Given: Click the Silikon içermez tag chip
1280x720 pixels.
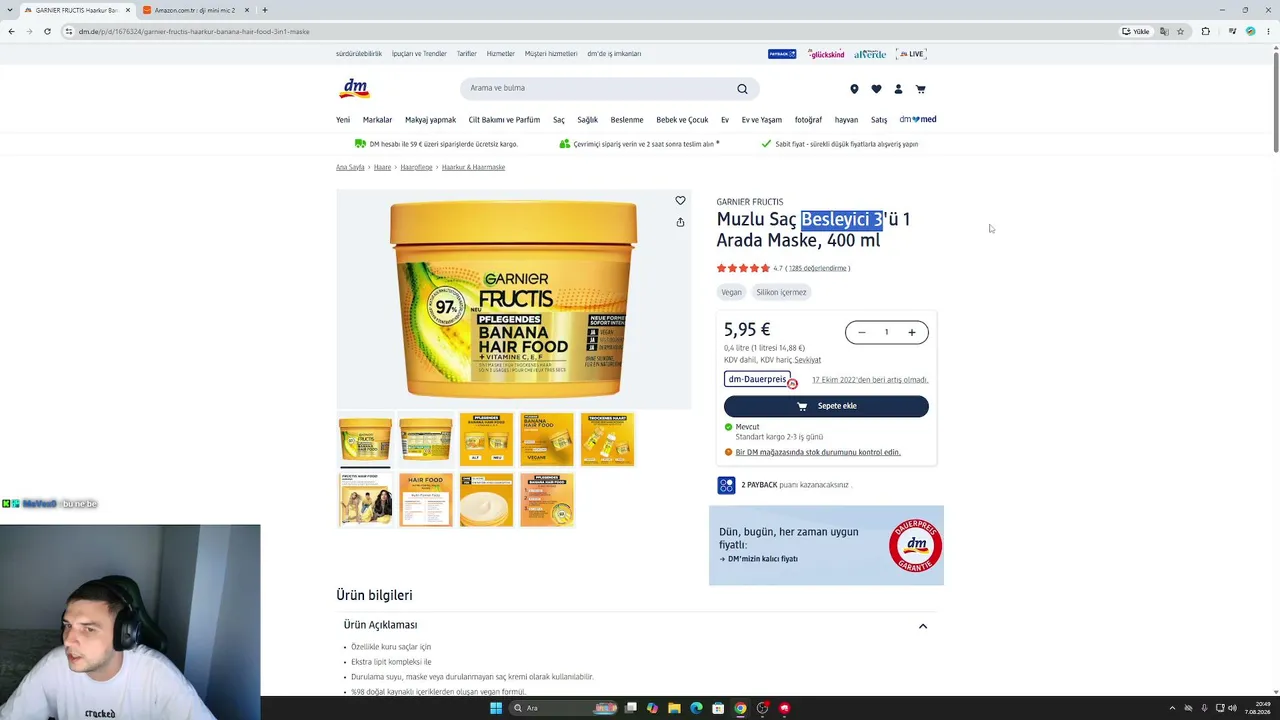Looking at the screenshot, I should click(781, 292).
